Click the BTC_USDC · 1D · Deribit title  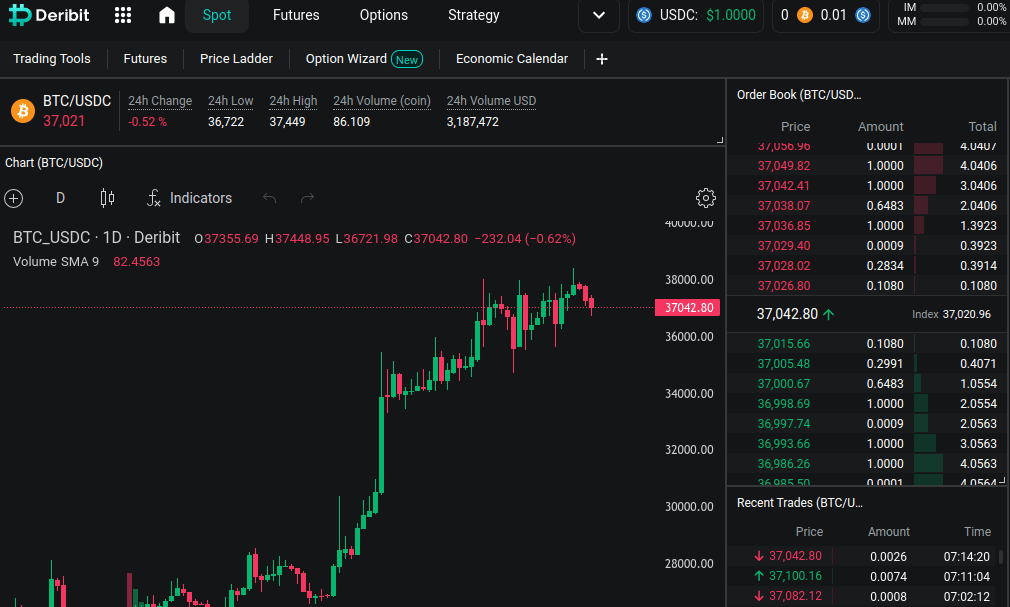(x=96, y=238)
